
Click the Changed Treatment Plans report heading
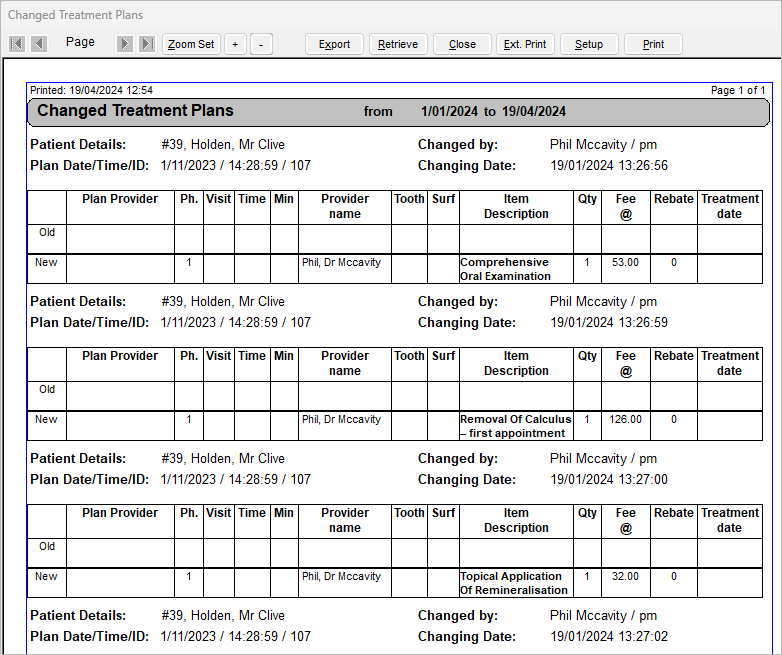coord(135,111)
